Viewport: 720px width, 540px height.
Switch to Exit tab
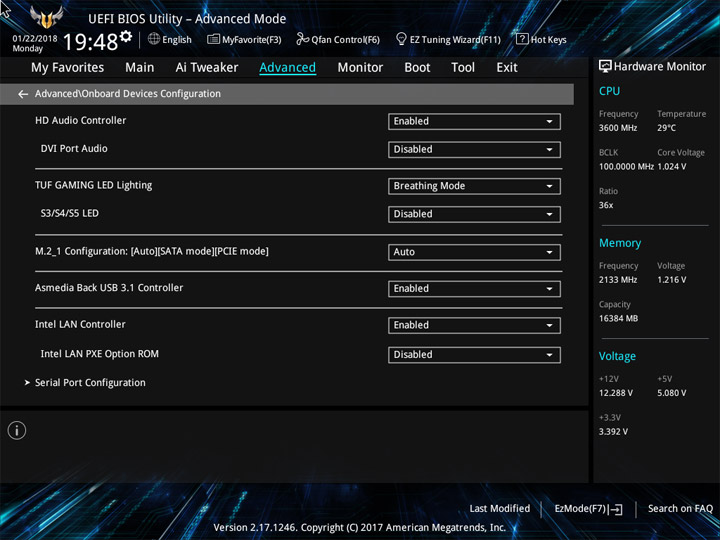(507, 68)
